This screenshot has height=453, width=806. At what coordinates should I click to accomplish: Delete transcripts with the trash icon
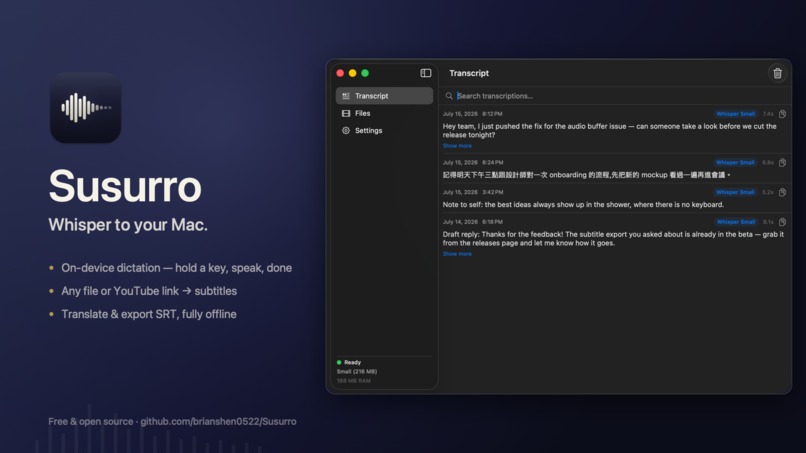777,74
